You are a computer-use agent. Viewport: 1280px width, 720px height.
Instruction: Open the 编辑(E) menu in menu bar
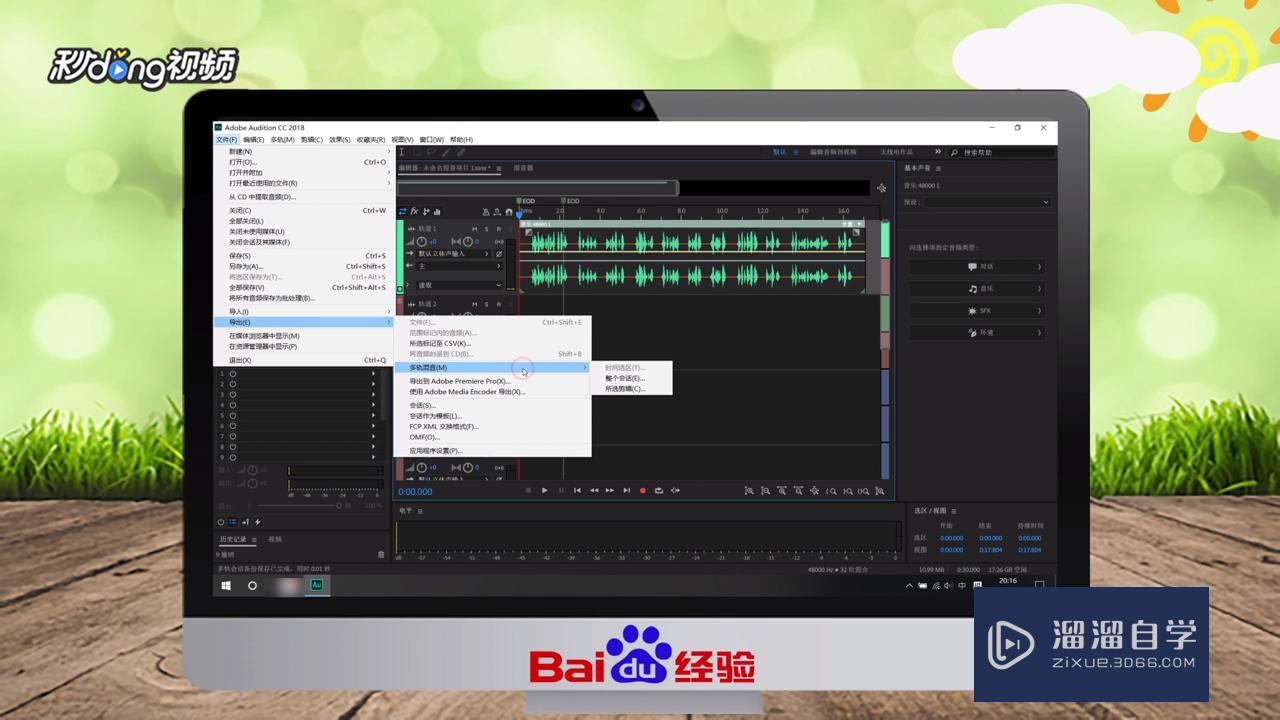point(254,140)
